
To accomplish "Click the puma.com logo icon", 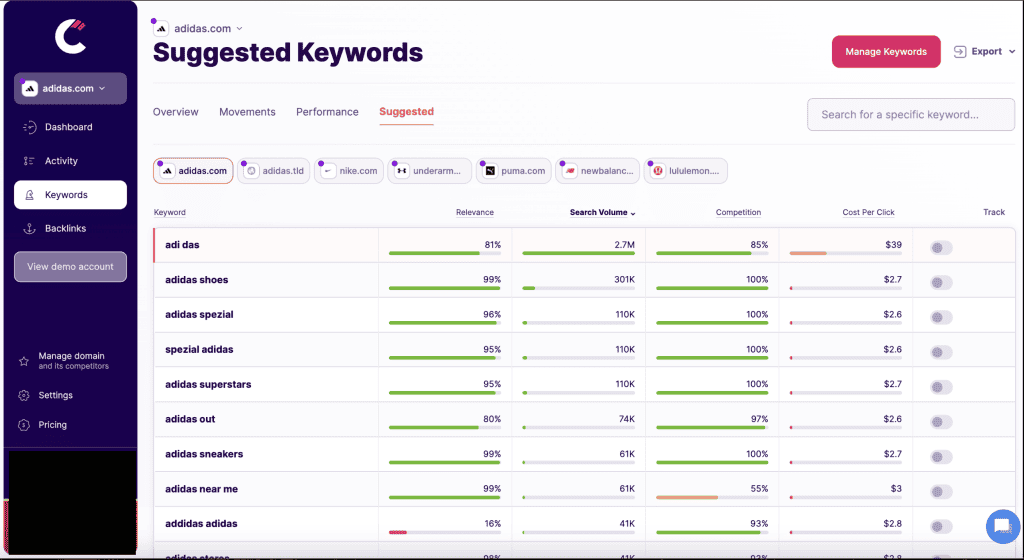I will pos(490,171).
